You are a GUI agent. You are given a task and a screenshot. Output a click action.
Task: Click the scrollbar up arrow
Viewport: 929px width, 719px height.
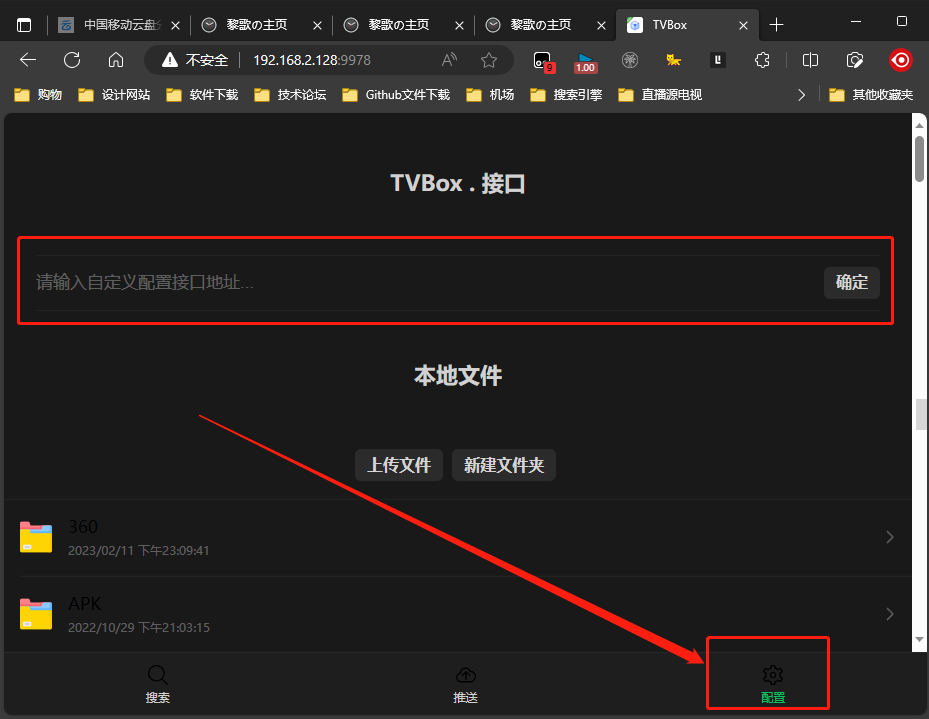[x=920, y=126]
